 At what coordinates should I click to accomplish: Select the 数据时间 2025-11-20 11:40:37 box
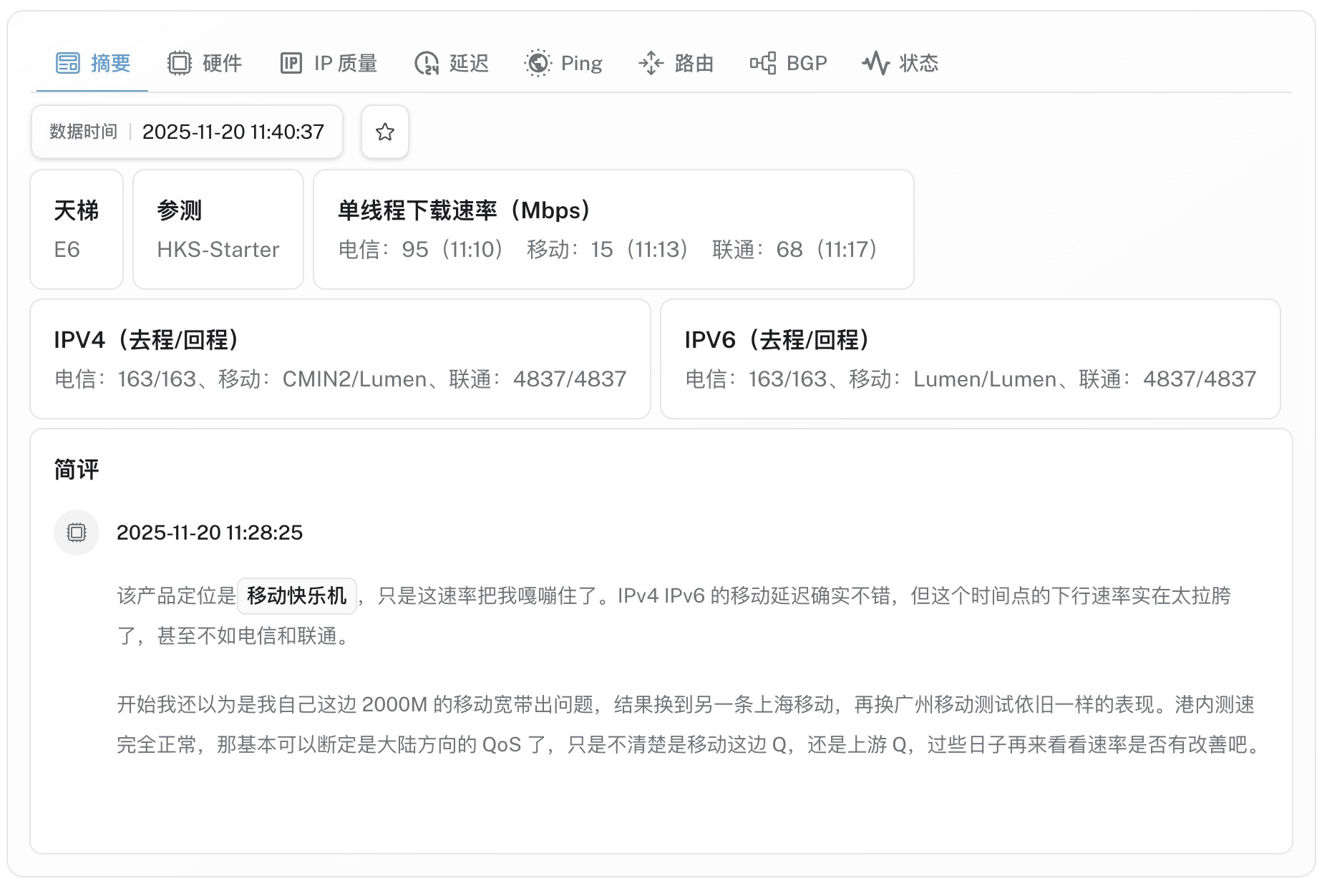(x=187, y=132)
